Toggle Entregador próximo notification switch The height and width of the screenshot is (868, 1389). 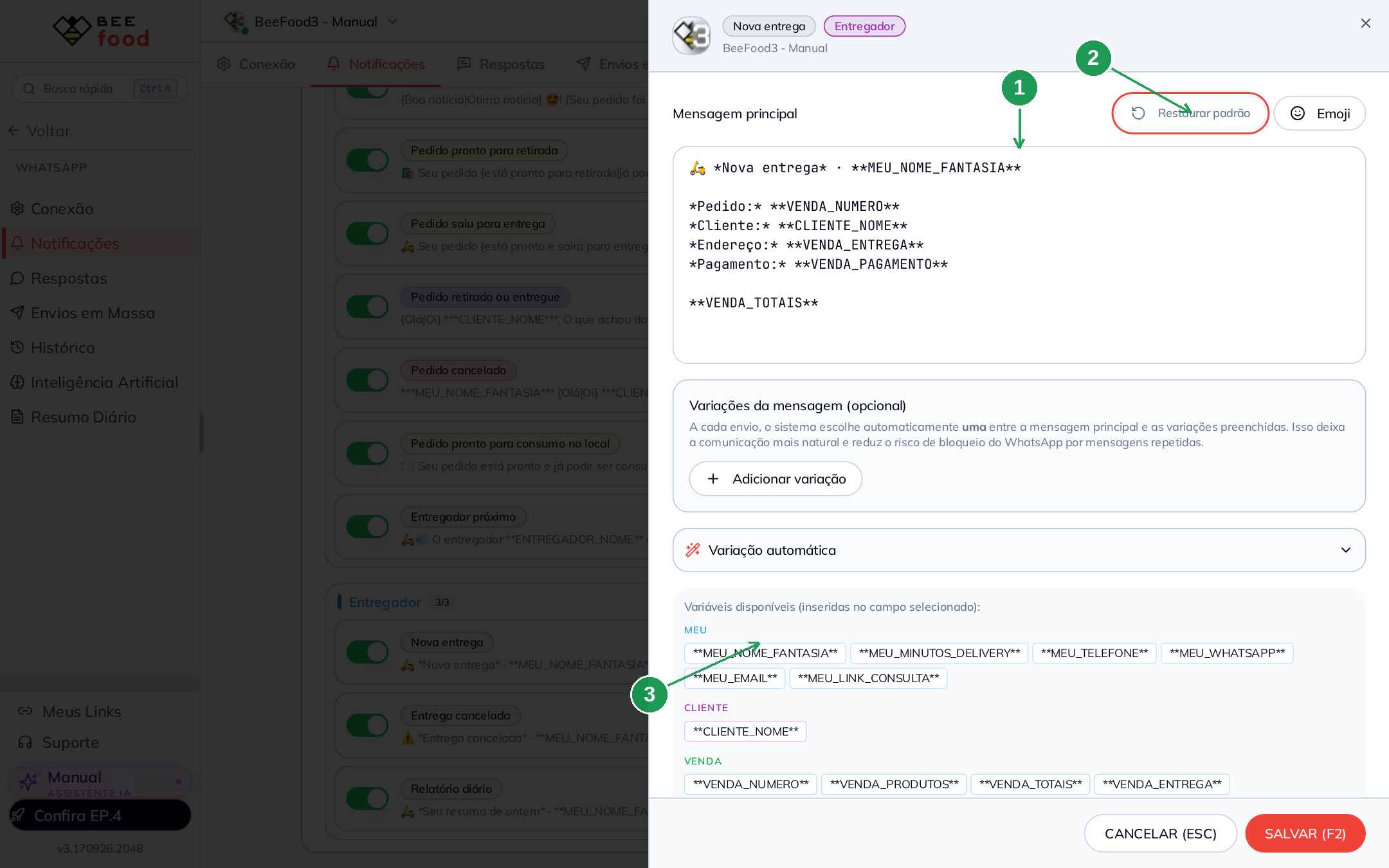[367, 527]
